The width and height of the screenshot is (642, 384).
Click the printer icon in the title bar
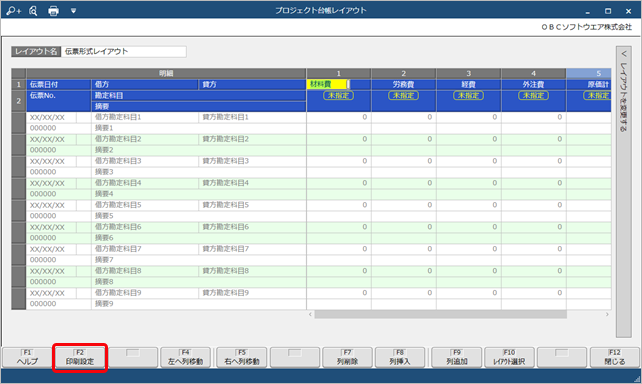pos(53,11)
